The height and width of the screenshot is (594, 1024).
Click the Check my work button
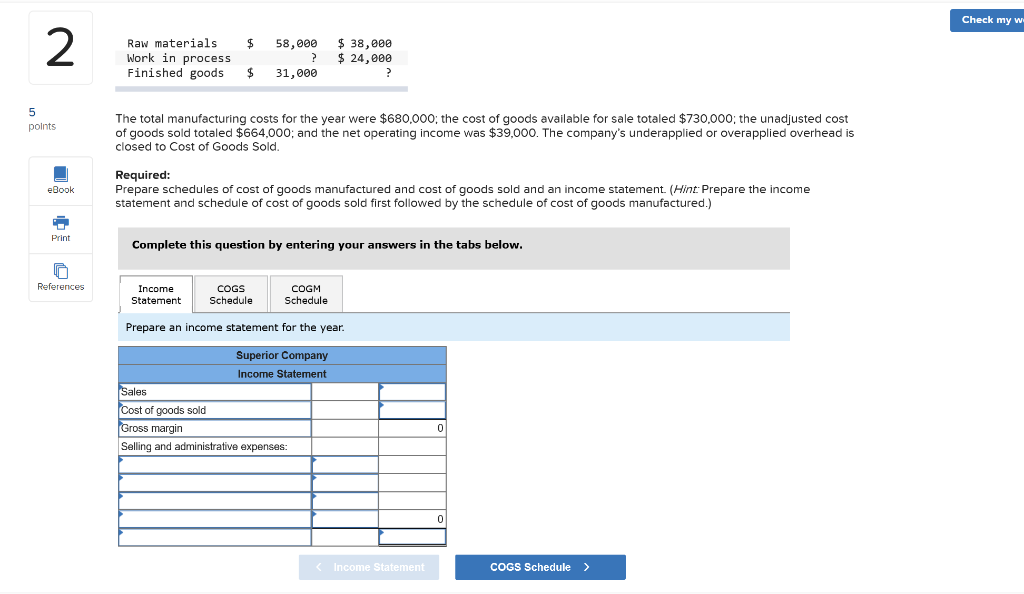pyautogui.click(x=987, y=20)
